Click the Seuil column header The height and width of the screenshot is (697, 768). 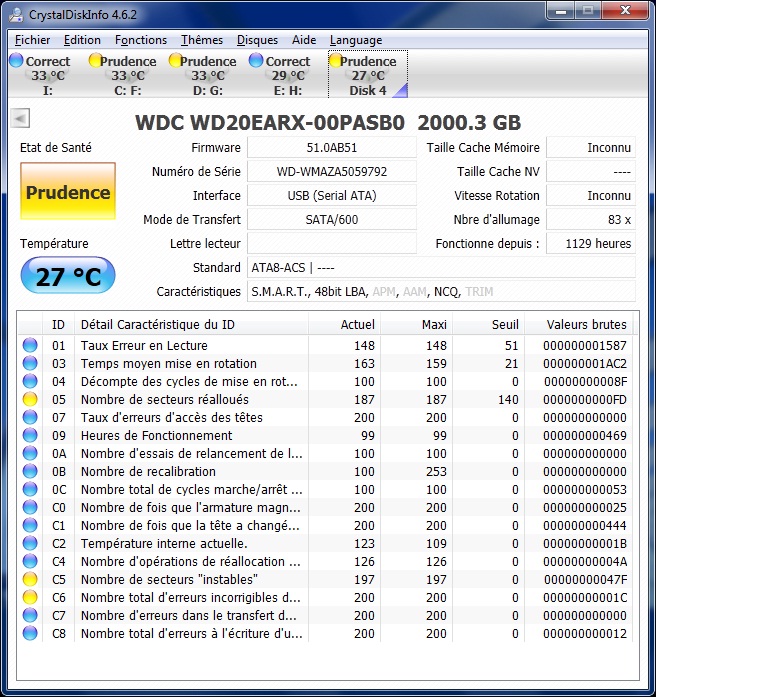(x=488, y=324)
